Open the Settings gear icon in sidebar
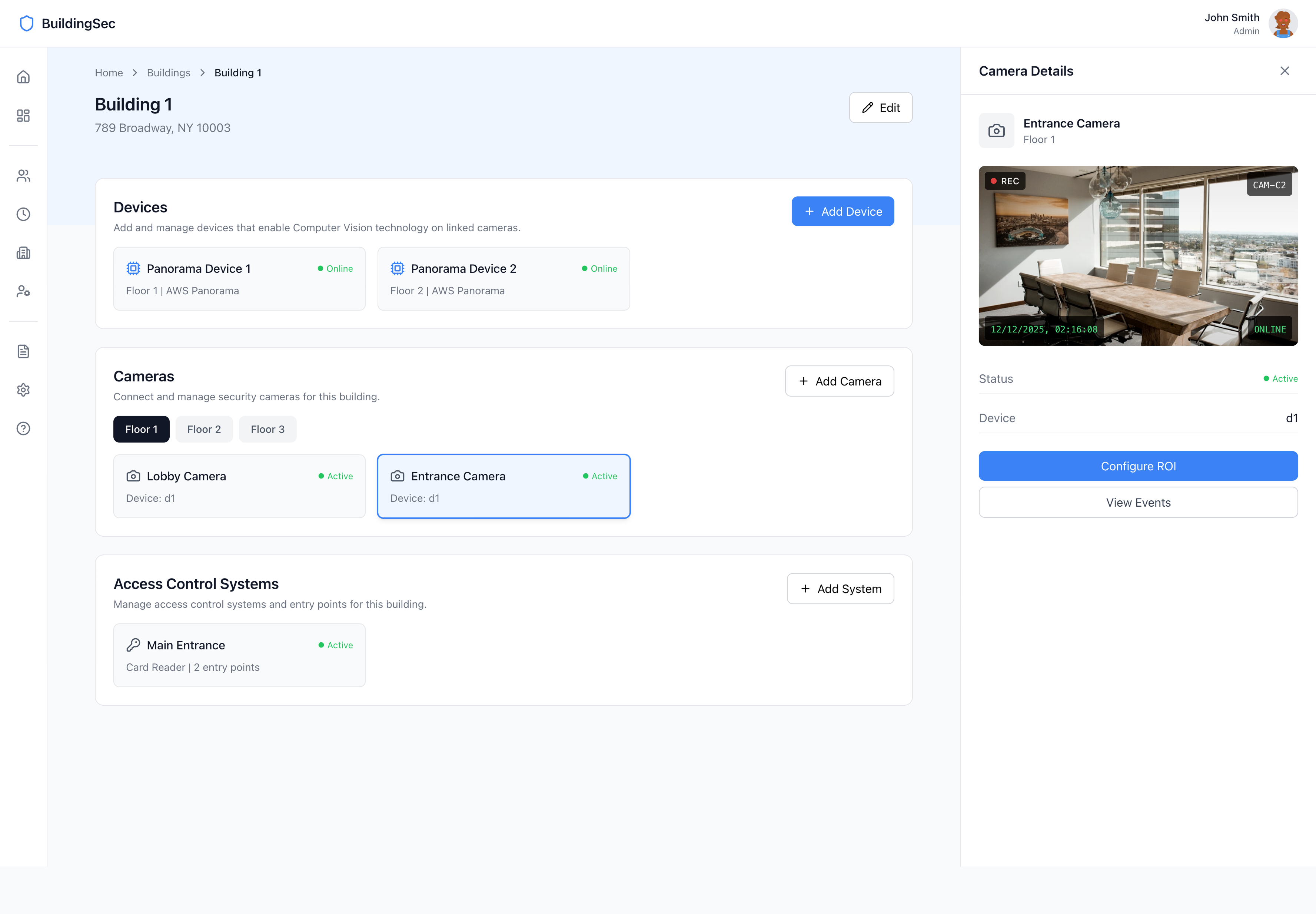The width and height of the screenshot is (1316, 914). tap(23, 390)
